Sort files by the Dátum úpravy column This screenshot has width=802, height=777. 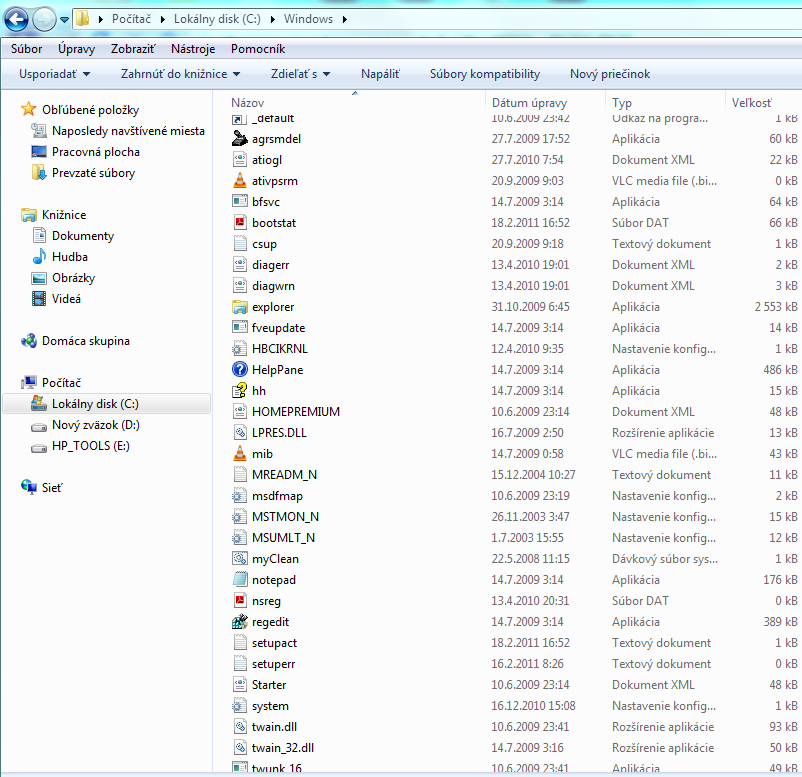(529, 103)
